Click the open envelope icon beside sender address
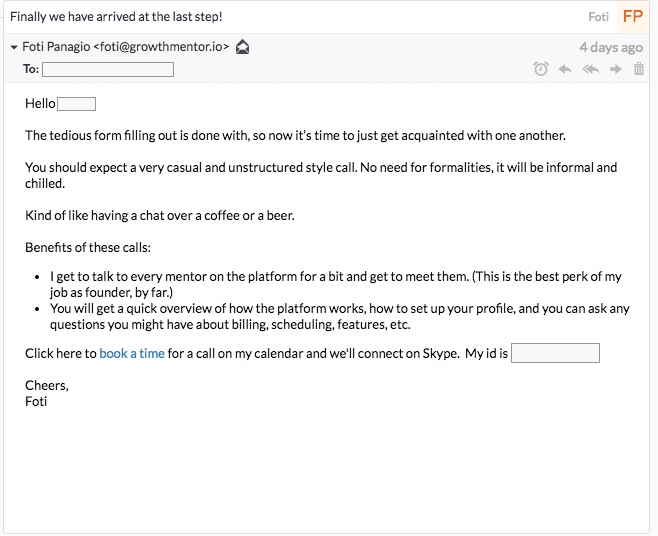Screen dimensions: 658x536 pyautogui.click(x=242, y=47)
